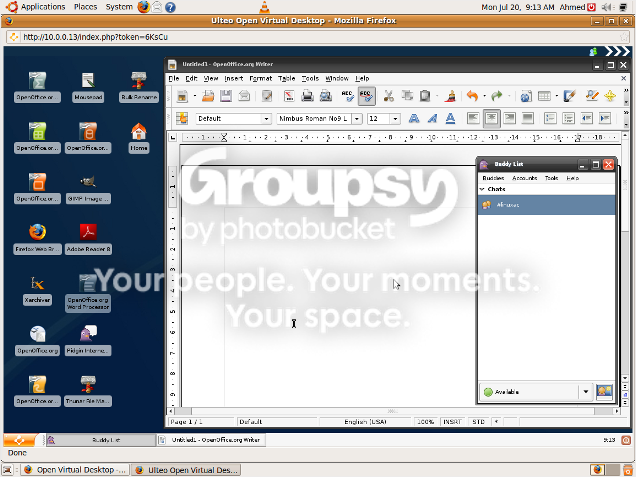
Task: Click the Paste clipboard icon
Action: [425, 96]
